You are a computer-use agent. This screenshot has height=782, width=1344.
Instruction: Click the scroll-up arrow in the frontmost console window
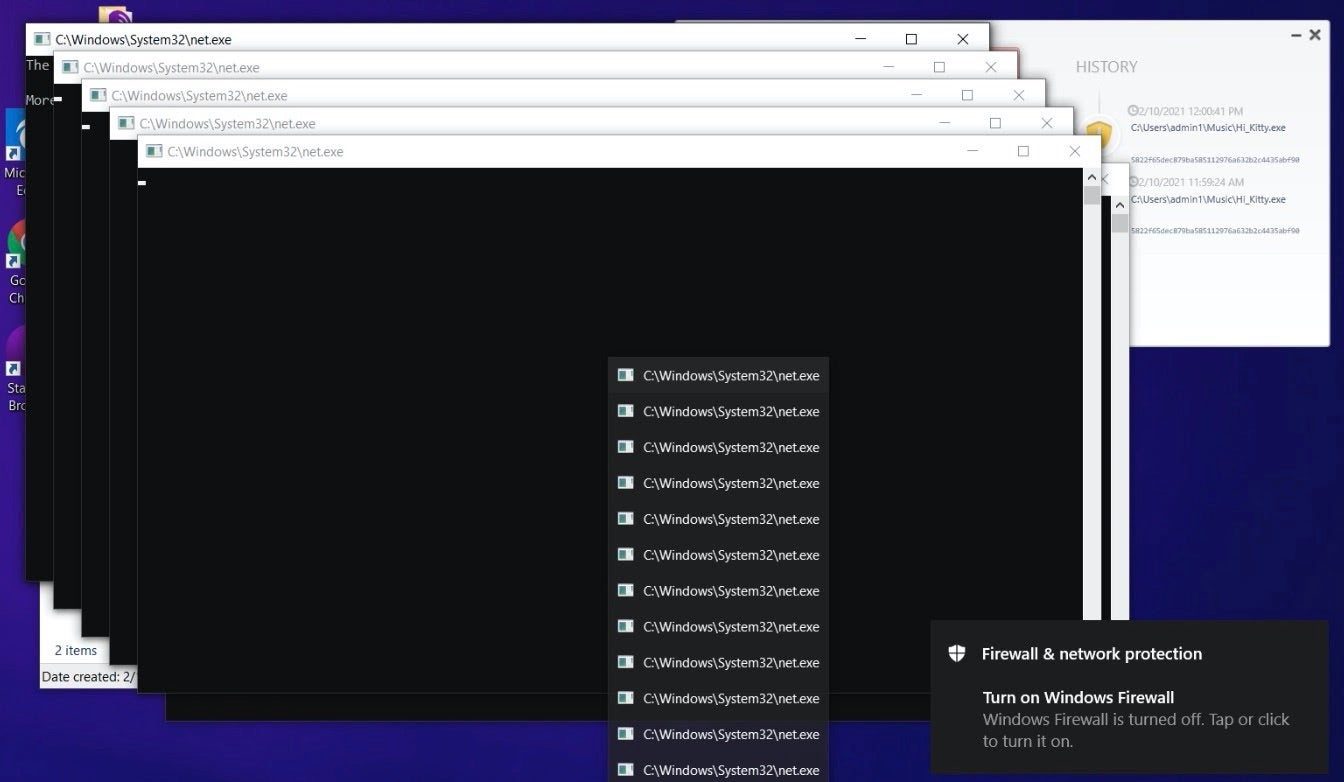coord(1092,177)
